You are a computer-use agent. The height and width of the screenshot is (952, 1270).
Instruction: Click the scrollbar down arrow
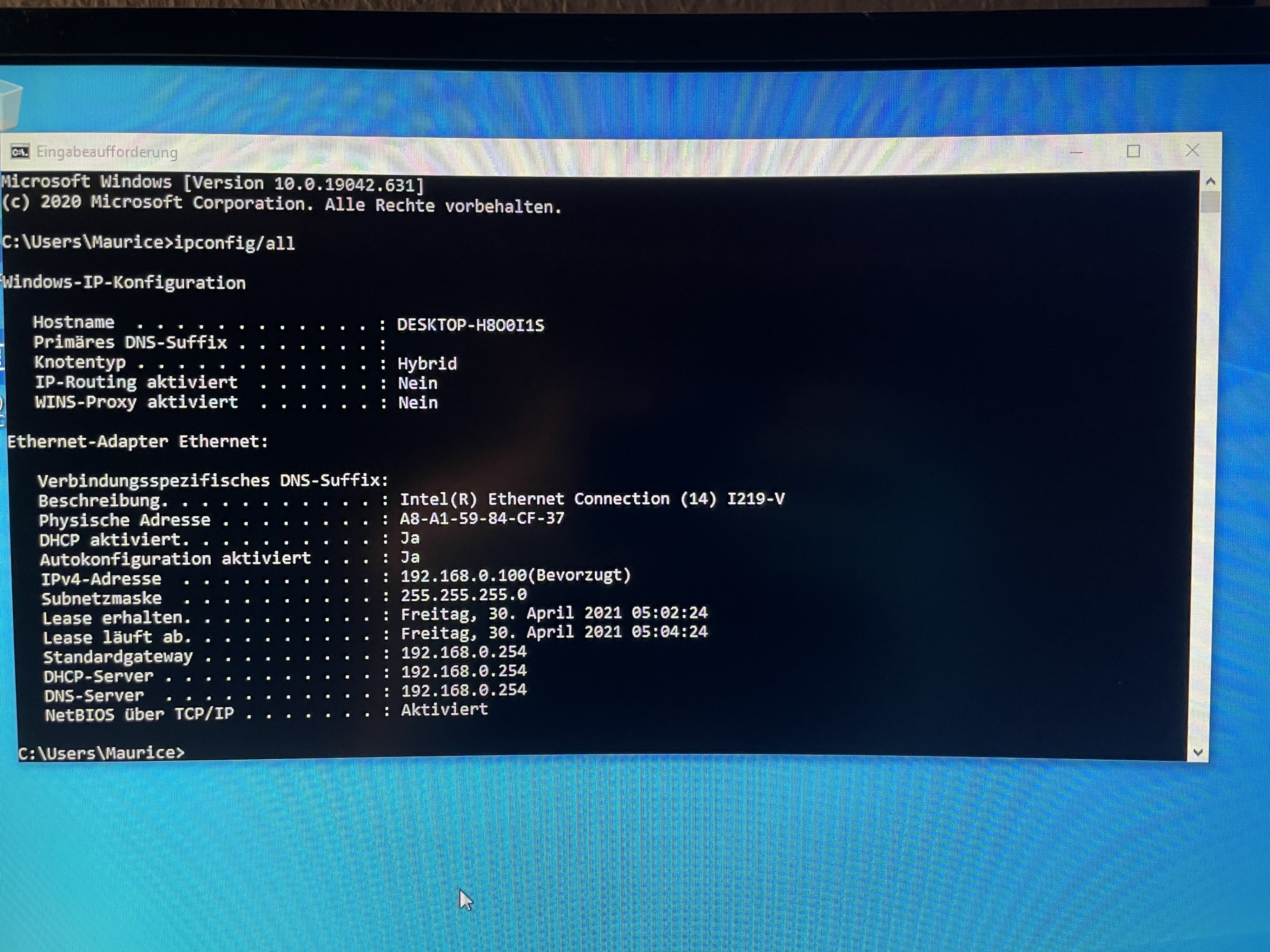tap(1198, 752)
